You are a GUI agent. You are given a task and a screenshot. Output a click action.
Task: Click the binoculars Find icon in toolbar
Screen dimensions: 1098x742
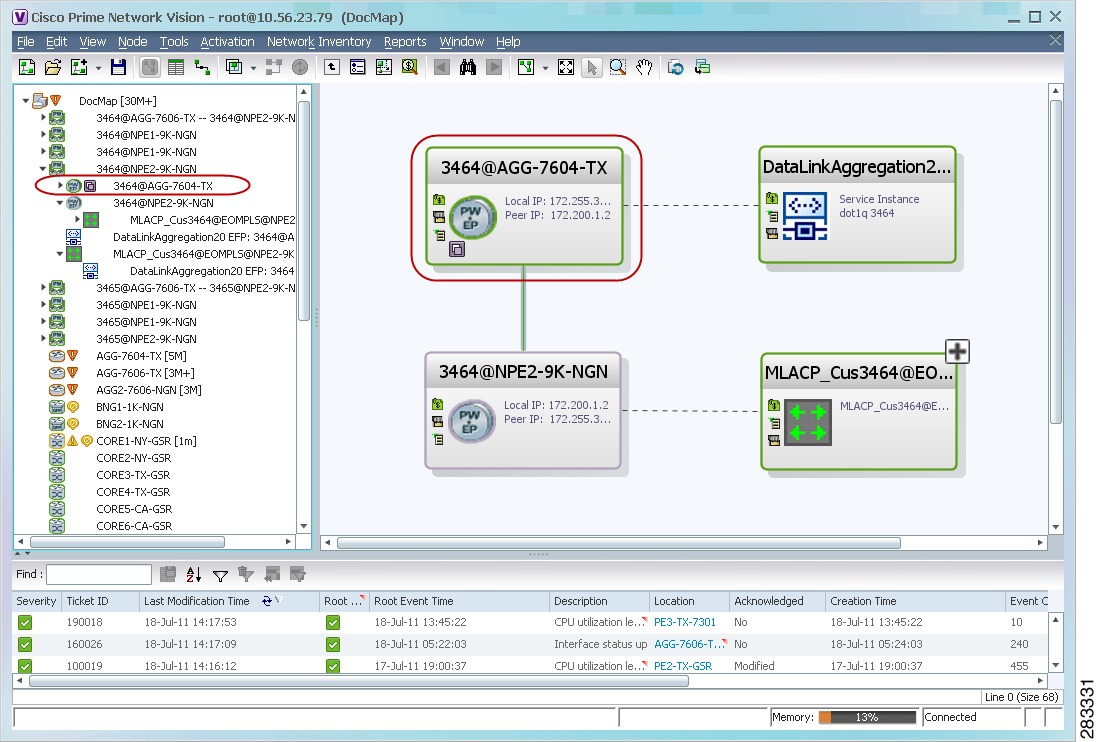[x=468, y=67]
